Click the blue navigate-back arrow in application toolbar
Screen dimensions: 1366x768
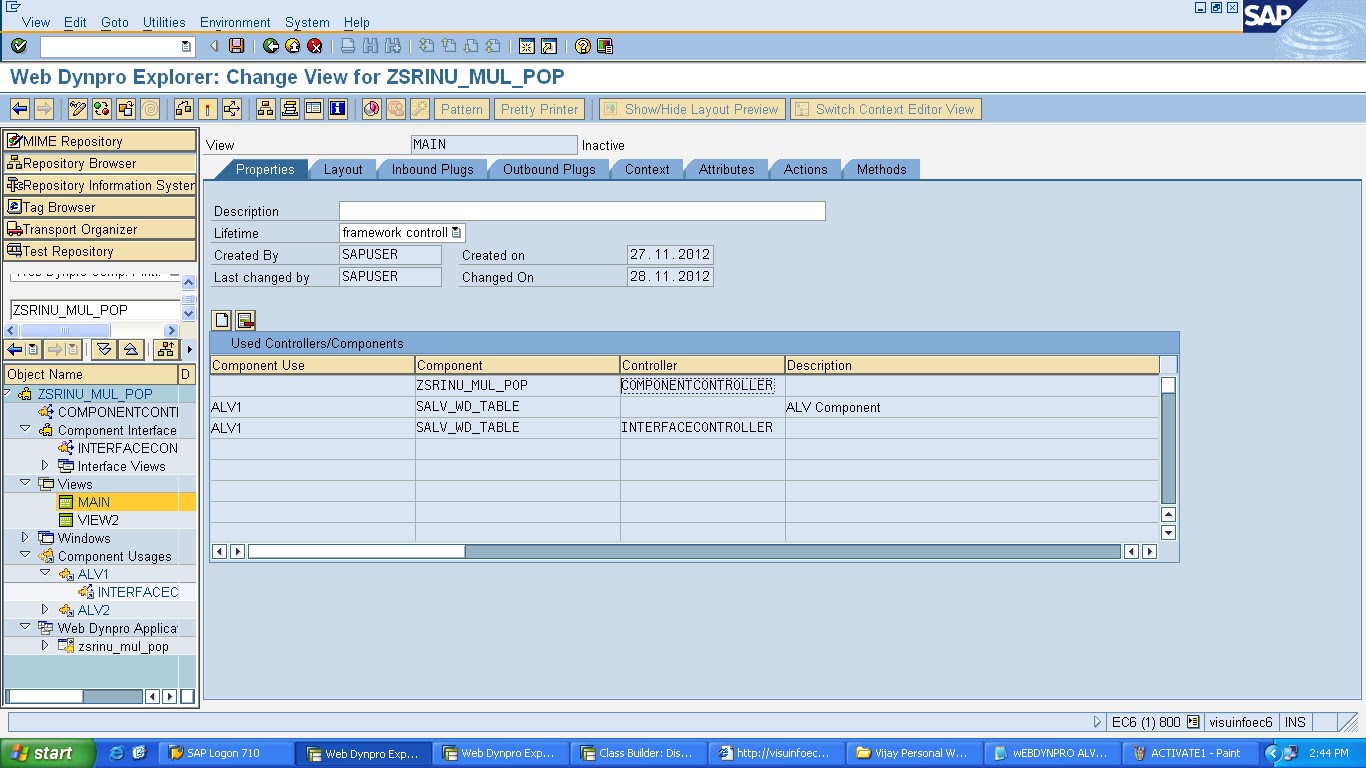click(x=19, y=109)
